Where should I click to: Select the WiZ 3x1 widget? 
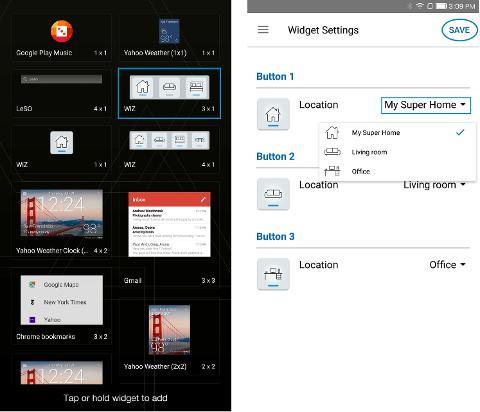169,93
